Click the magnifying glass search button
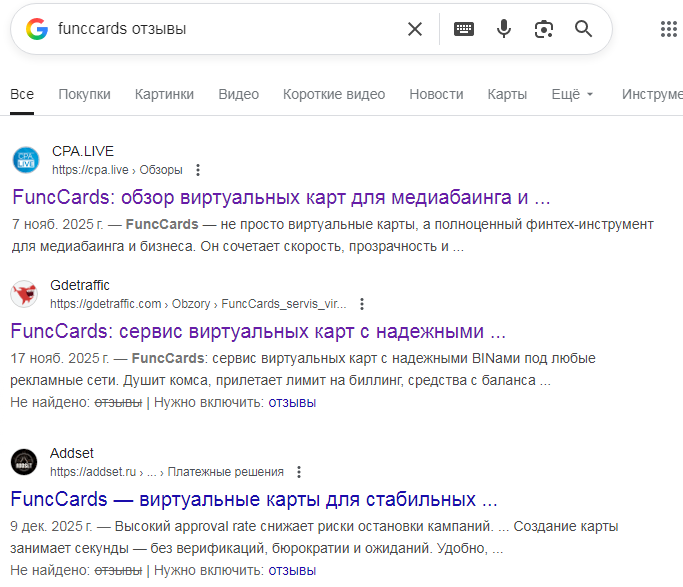This screenshot has height=587, width=683. 584,29
